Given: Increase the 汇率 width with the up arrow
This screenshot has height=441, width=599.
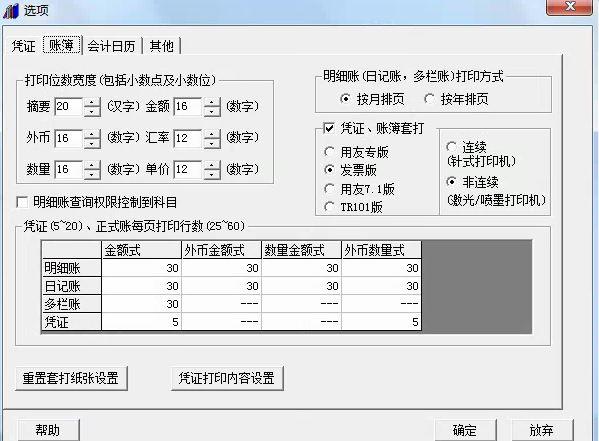Looking at the screenshot, I should (212, 134).
